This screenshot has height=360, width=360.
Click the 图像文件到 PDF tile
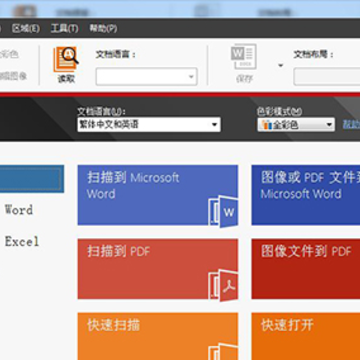point(306,269)
